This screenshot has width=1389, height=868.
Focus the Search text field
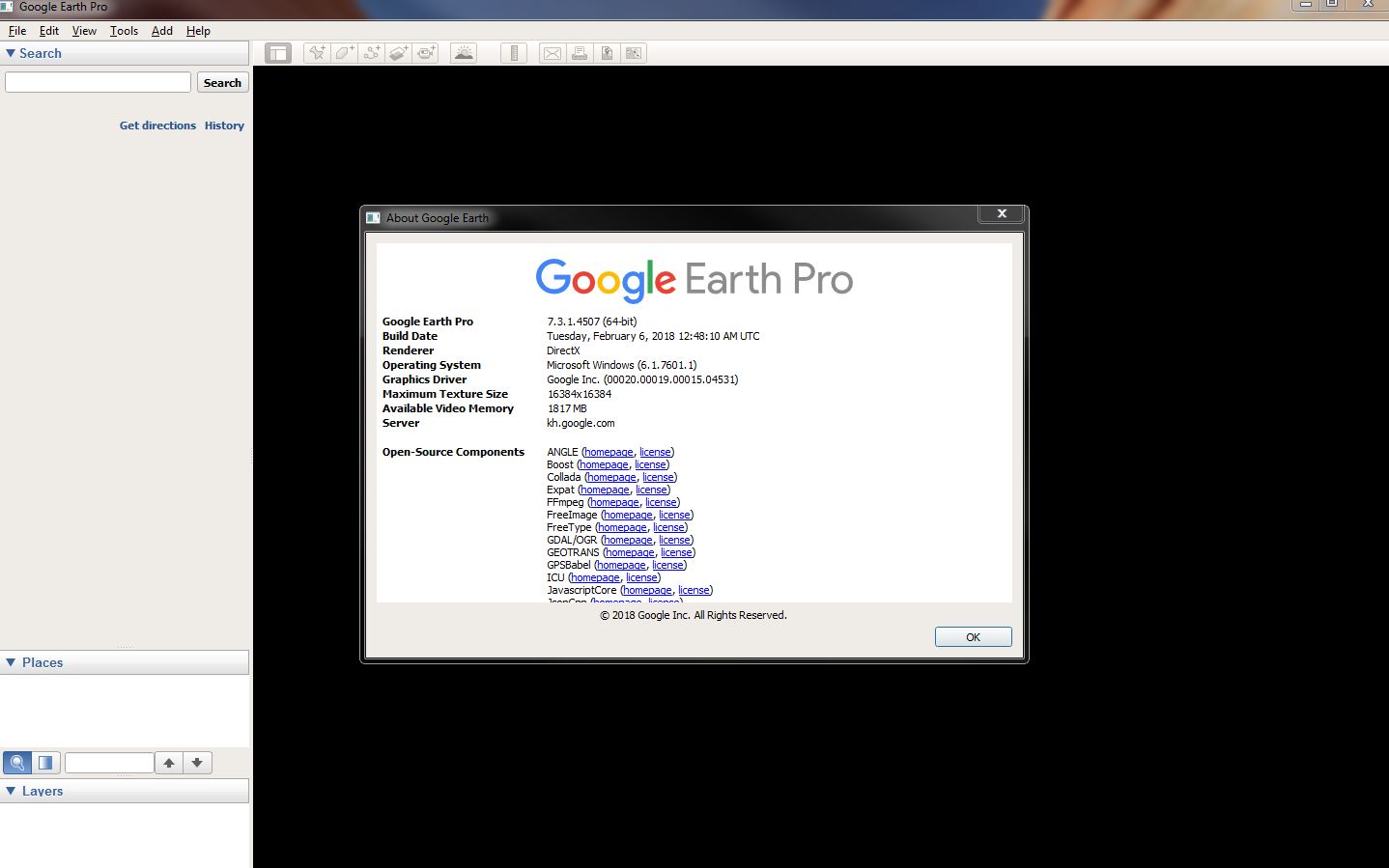coord(98,82)
